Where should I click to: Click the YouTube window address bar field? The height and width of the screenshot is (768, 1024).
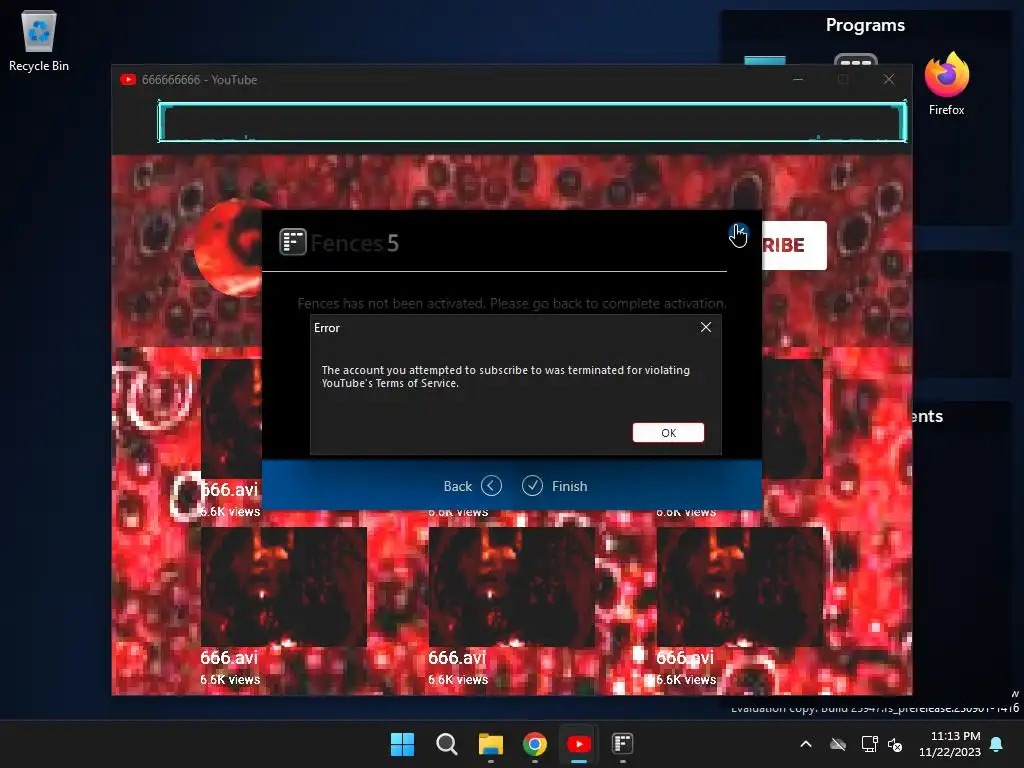click(x=532, y=122)
